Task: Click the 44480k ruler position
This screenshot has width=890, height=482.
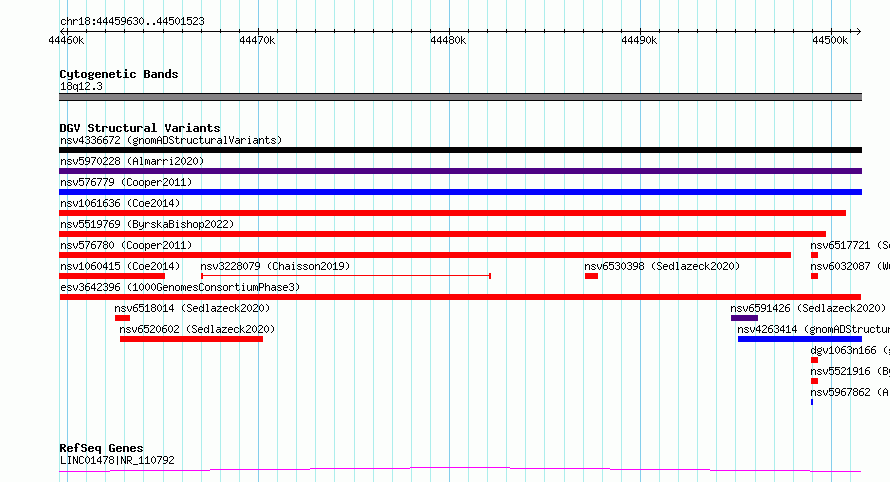Action: click(448, 40)
